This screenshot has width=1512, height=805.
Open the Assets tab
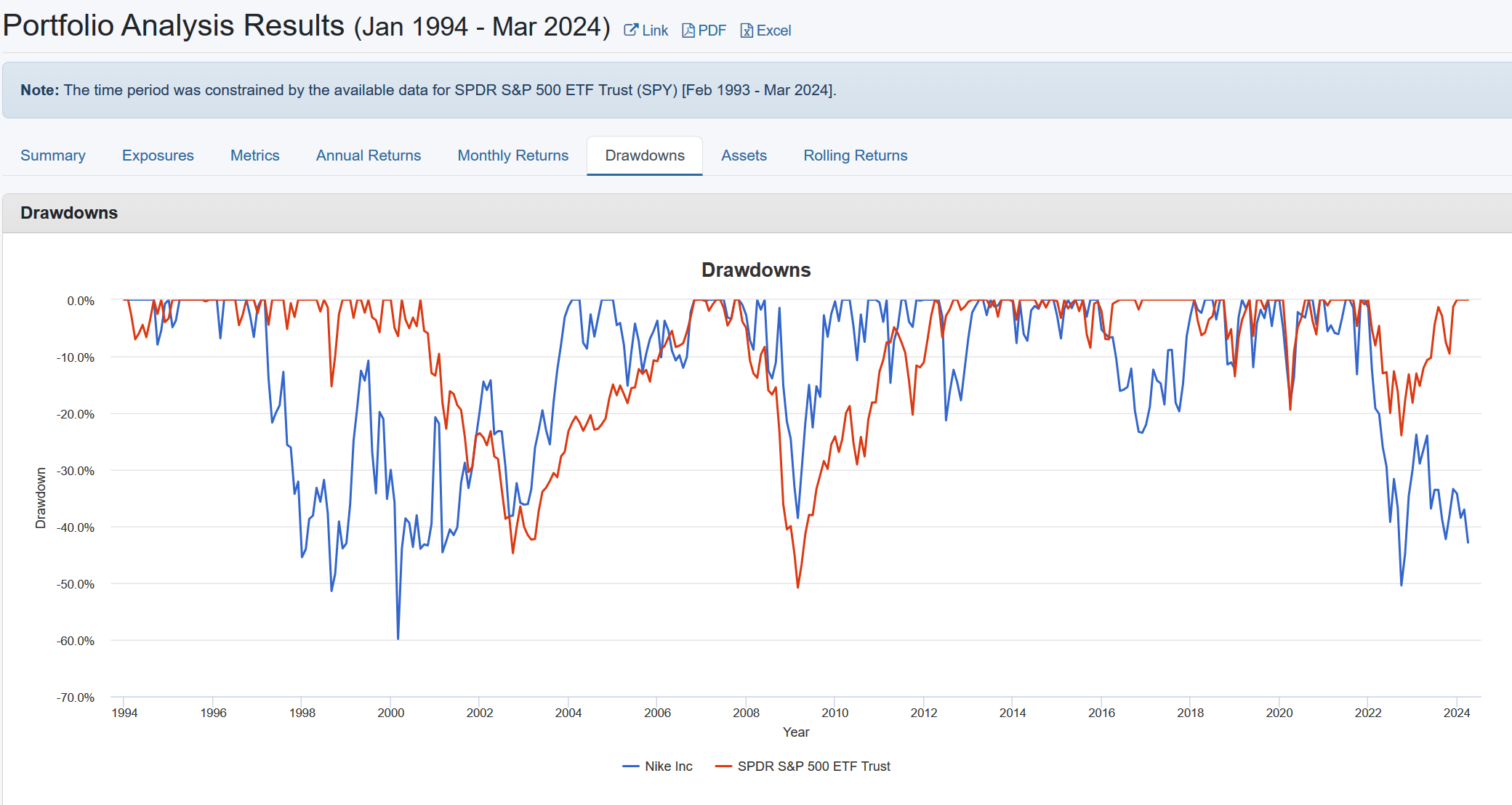744,155
